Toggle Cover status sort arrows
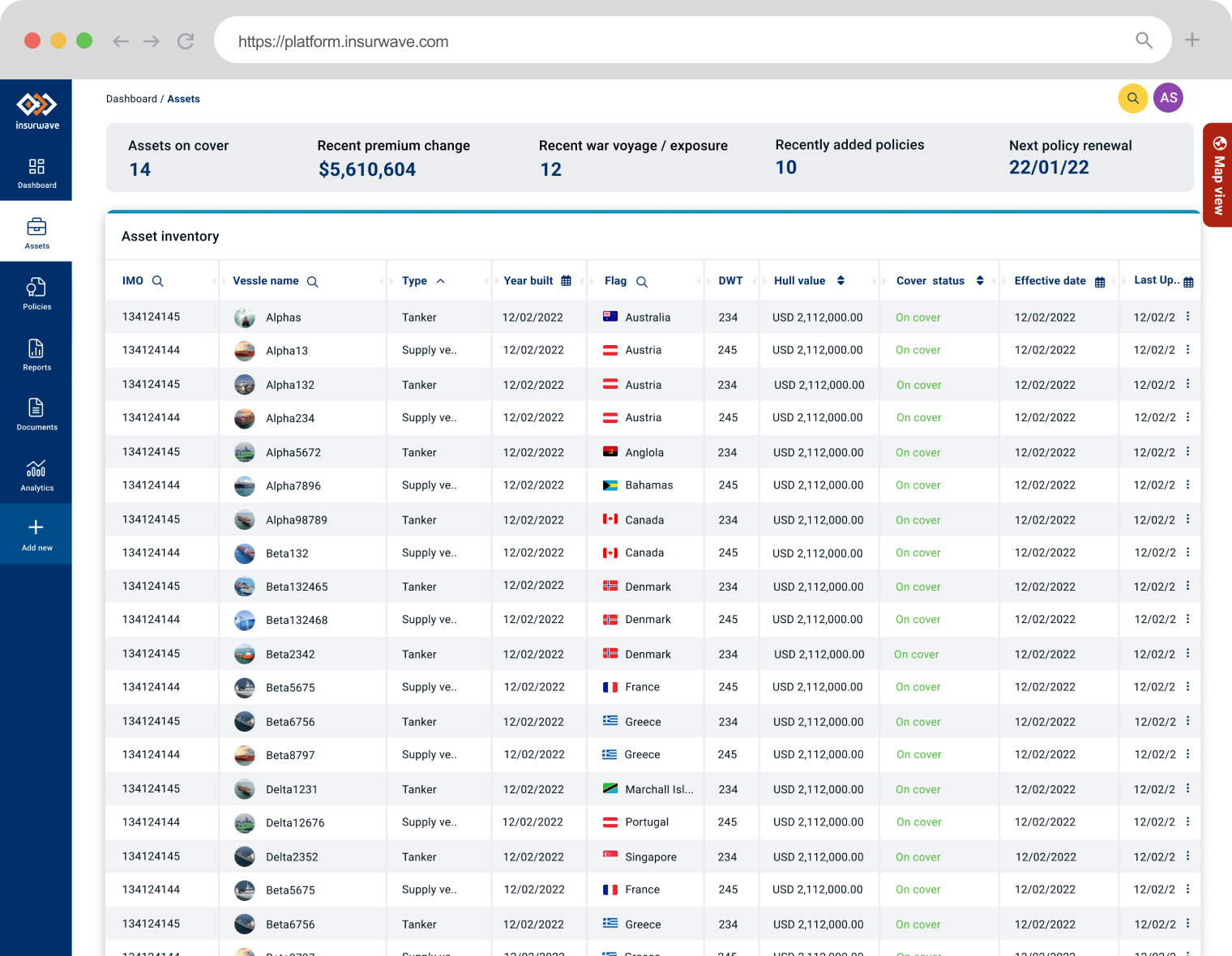 click(980, 281)
